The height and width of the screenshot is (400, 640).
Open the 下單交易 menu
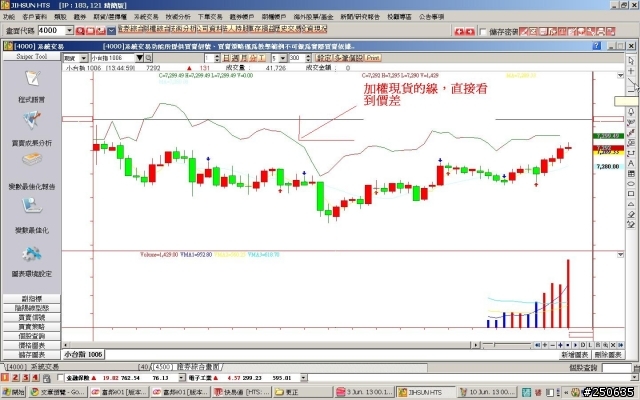tap(210, 17)
